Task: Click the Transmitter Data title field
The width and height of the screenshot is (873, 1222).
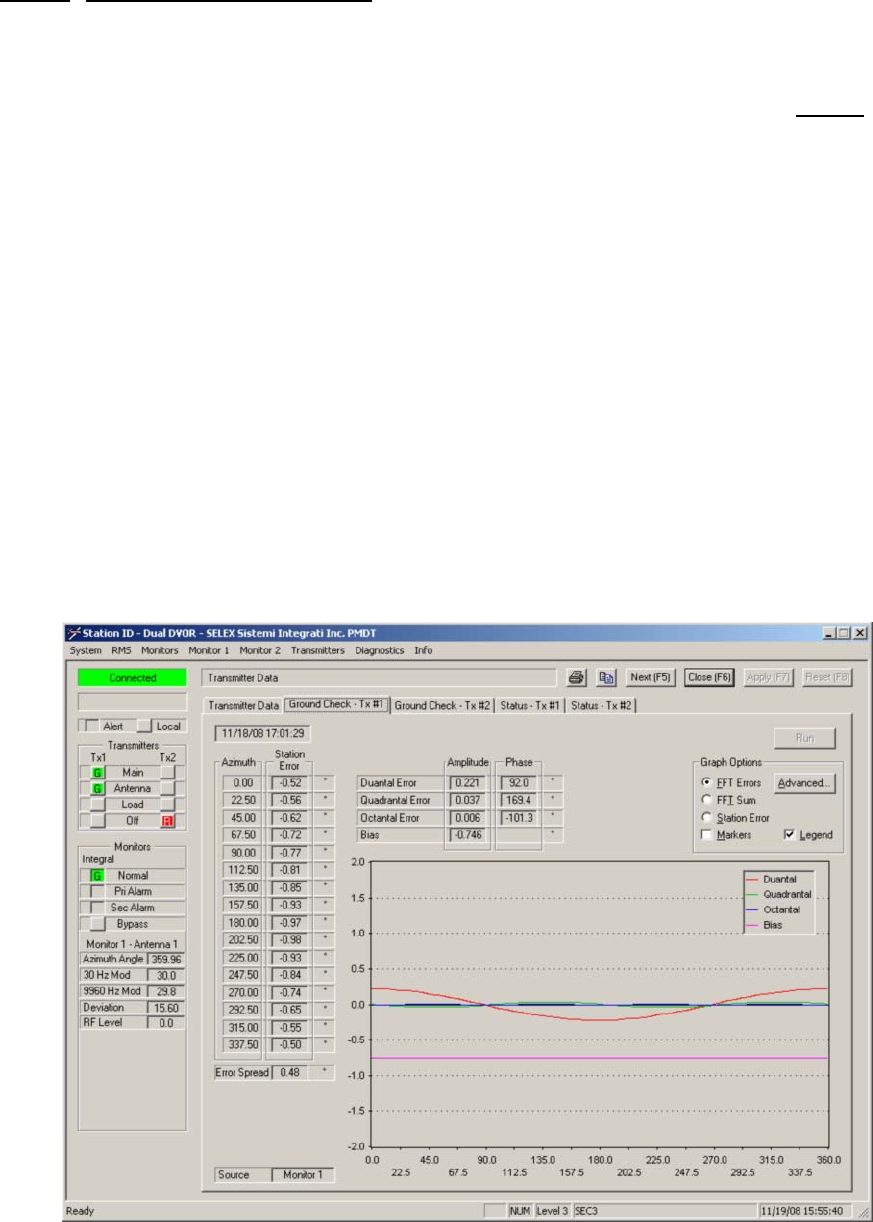Action: coord(378,677)
